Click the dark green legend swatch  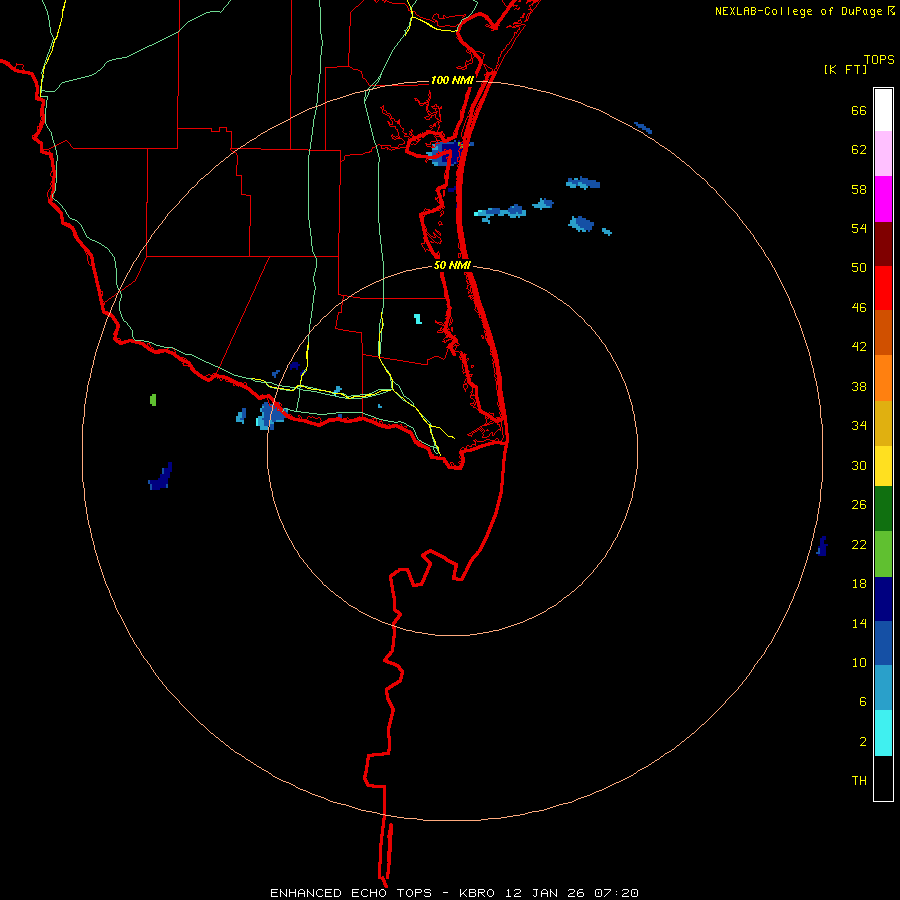883,509
